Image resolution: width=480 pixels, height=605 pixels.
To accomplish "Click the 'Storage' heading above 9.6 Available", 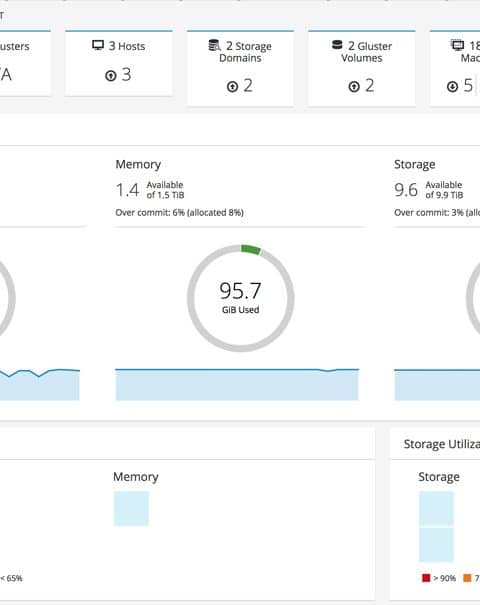I will pyautogui.click(x=415, y=164).
